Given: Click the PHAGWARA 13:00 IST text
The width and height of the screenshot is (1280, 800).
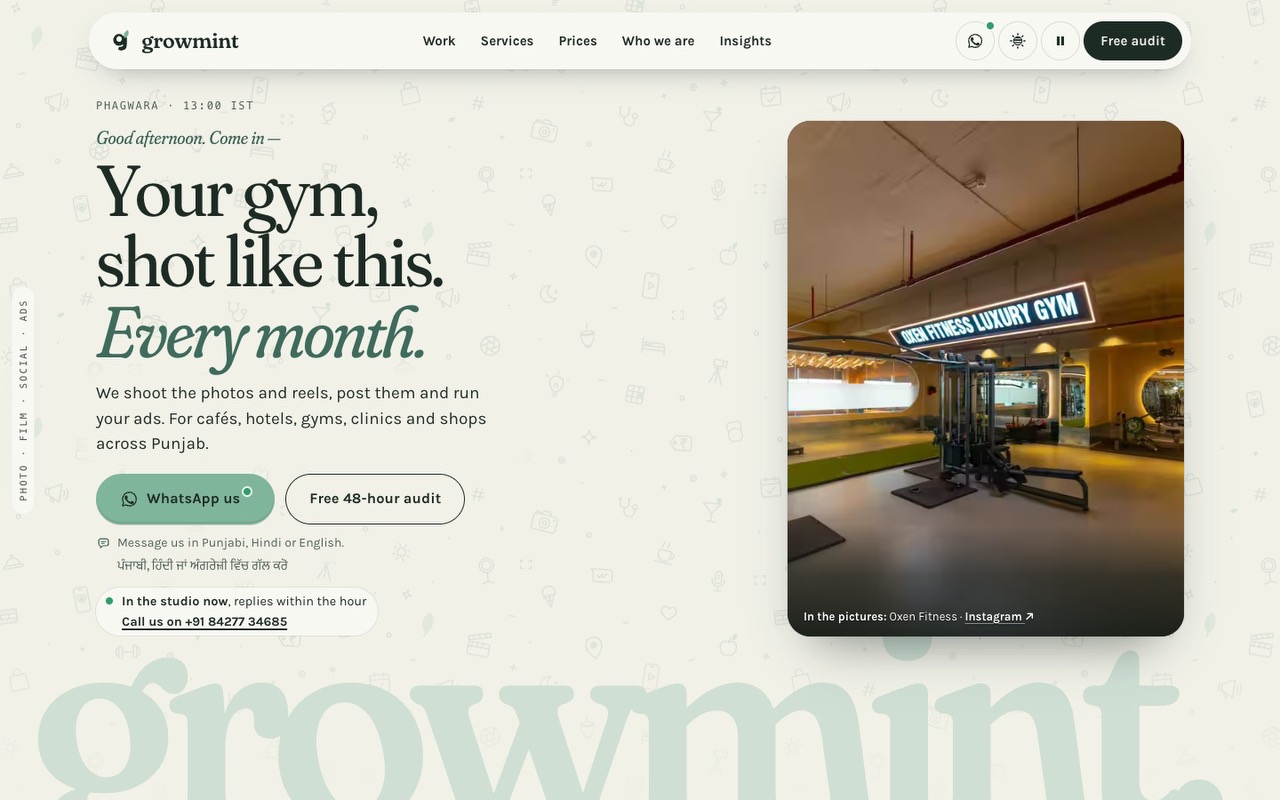Looking at the screenshot, I should 175,105.
